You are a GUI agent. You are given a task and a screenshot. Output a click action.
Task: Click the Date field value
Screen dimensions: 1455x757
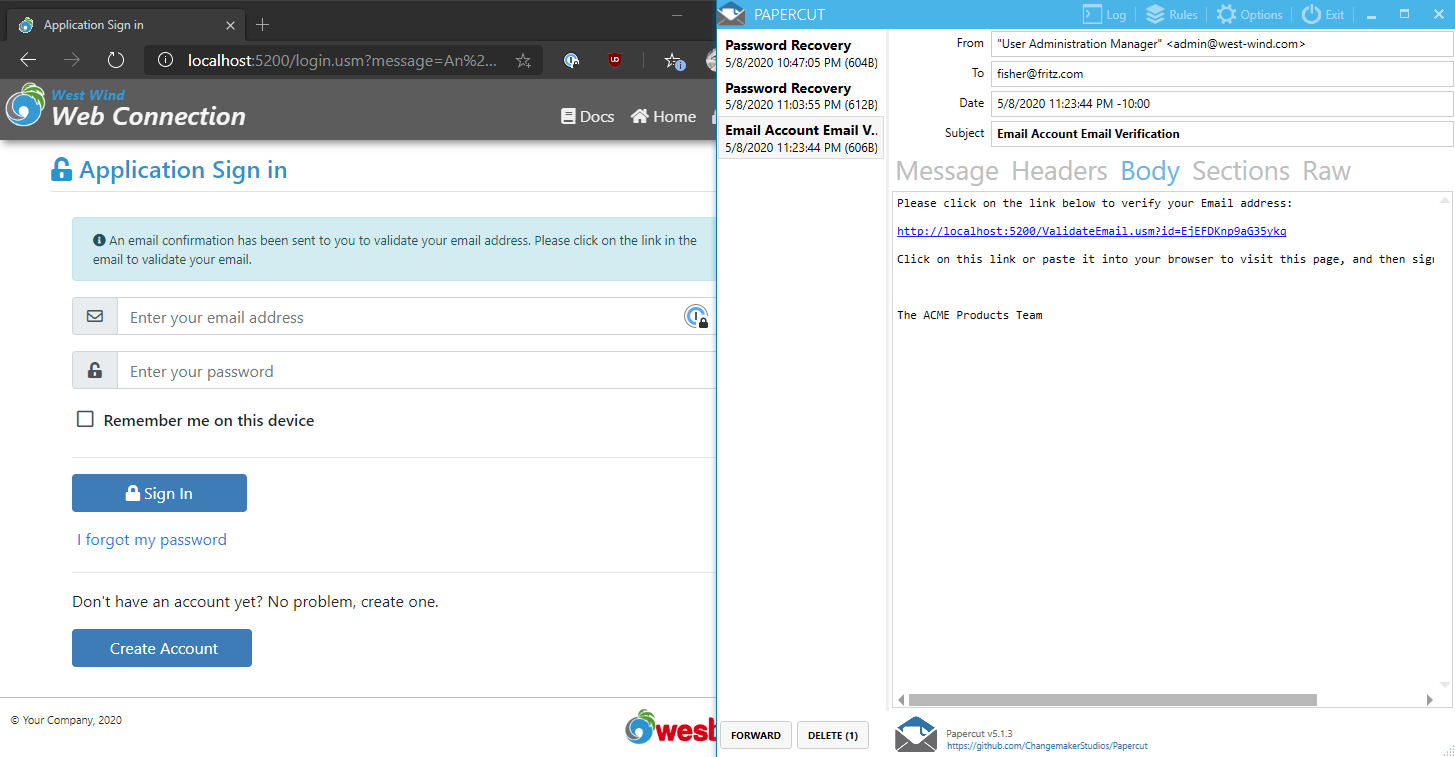[1221, 103]
